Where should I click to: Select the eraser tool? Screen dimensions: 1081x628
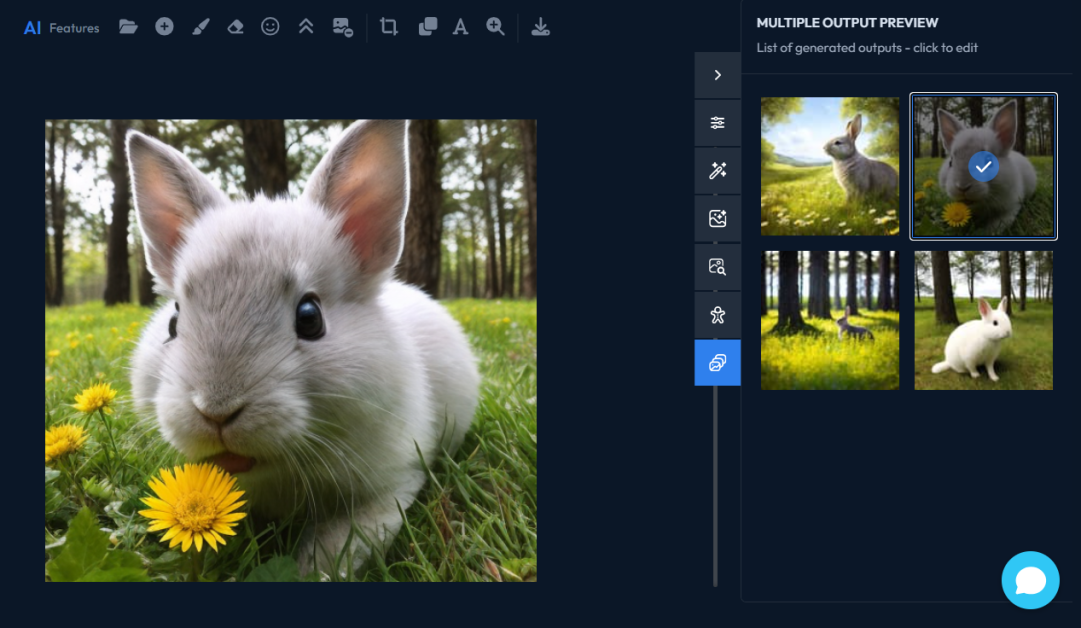pos(235,27)
